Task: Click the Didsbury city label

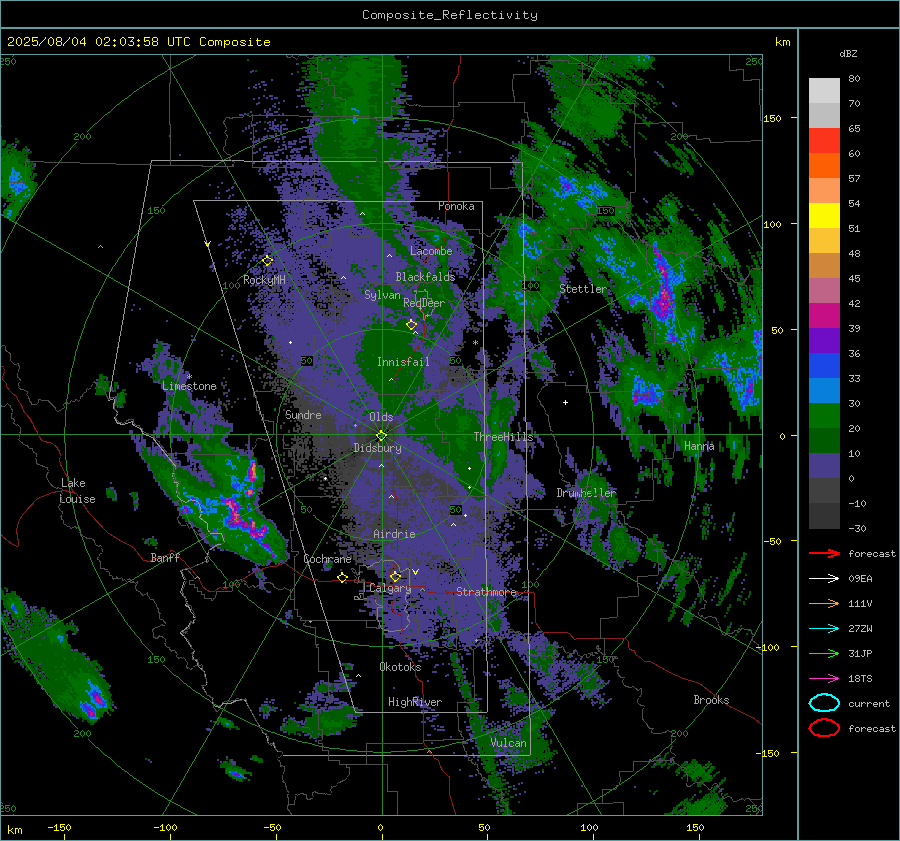Action: pyautogui.click(x=377, y=448)
